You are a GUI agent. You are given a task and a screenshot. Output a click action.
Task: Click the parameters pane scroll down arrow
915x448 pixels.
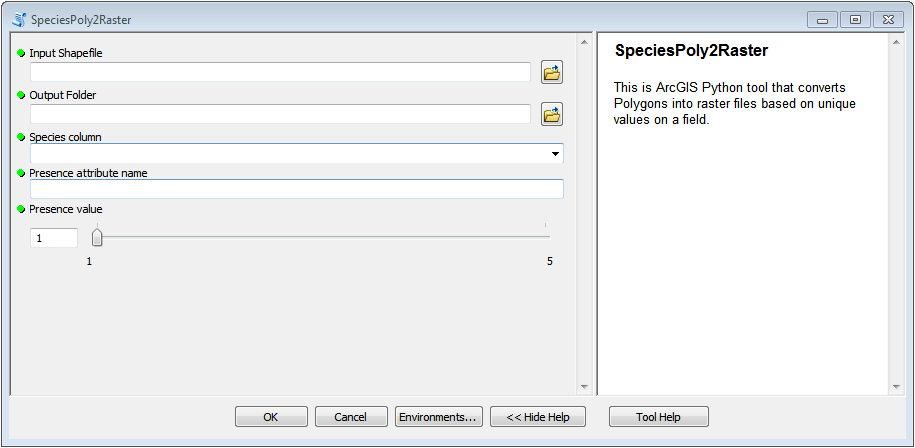[584, 387]
